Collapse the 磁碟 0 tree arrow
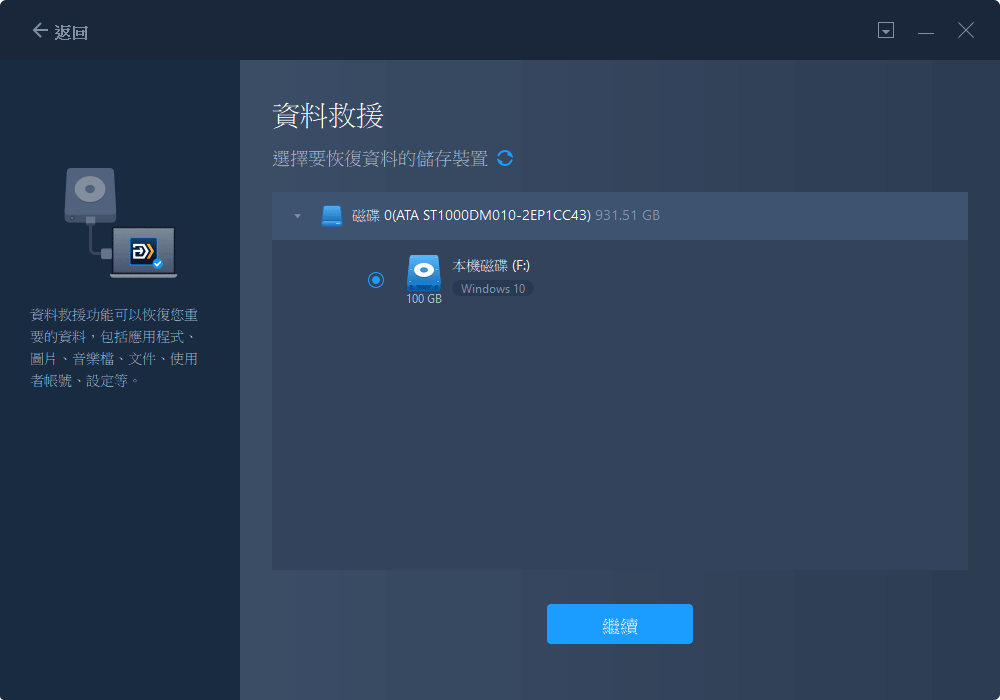The height and width of the screenshot is (700, 1000). [x=297, y=216]
